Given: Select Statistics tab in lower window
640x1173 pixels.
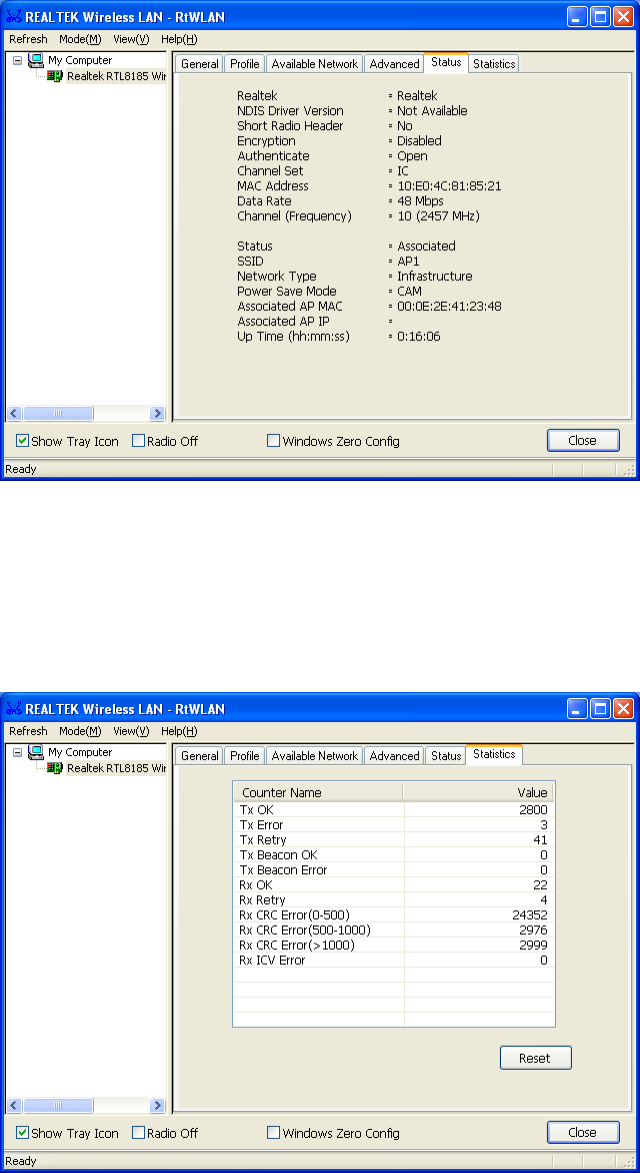Looking at the screenshot, I should 494,755.
